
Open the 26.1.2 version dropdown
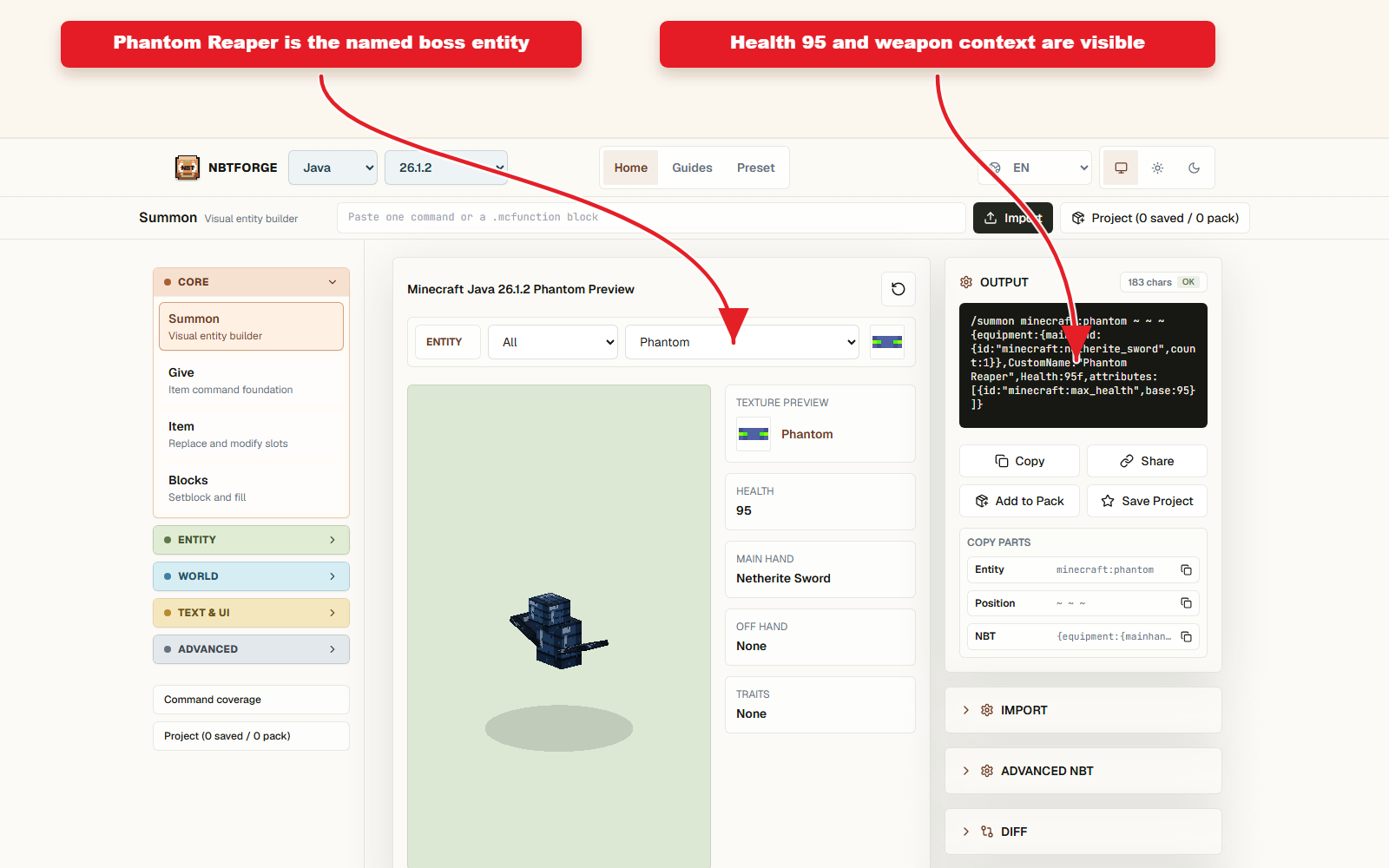[446, 168]
